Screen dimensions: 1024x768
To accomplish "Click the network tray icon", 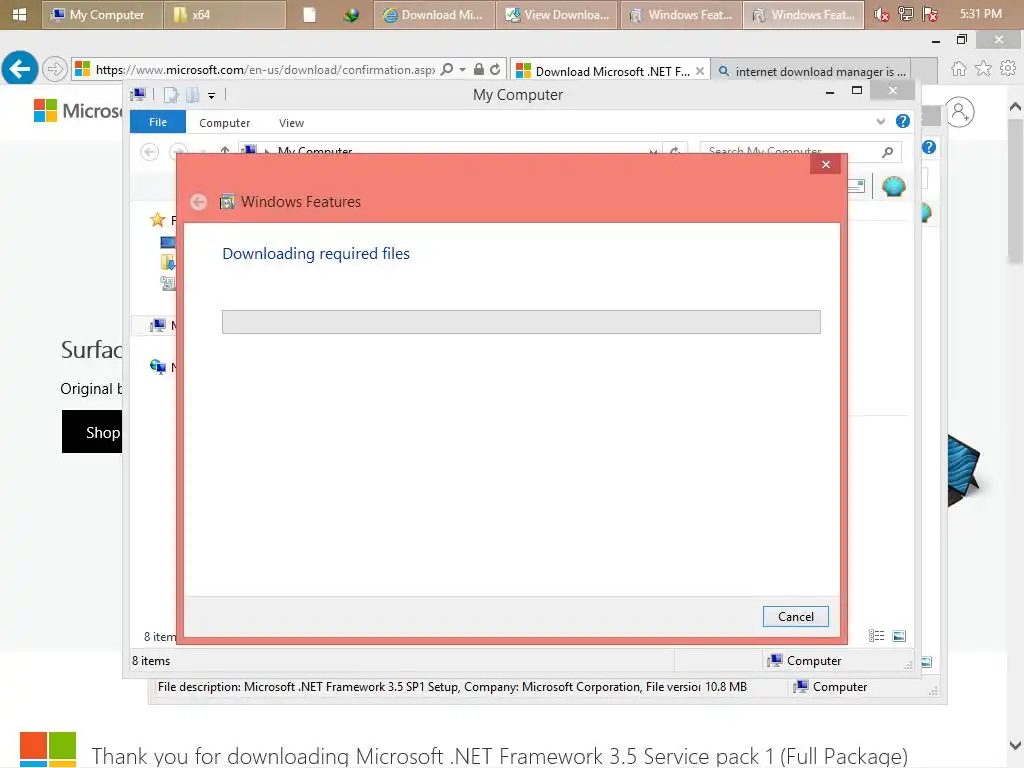I will [x=906, y=14].
